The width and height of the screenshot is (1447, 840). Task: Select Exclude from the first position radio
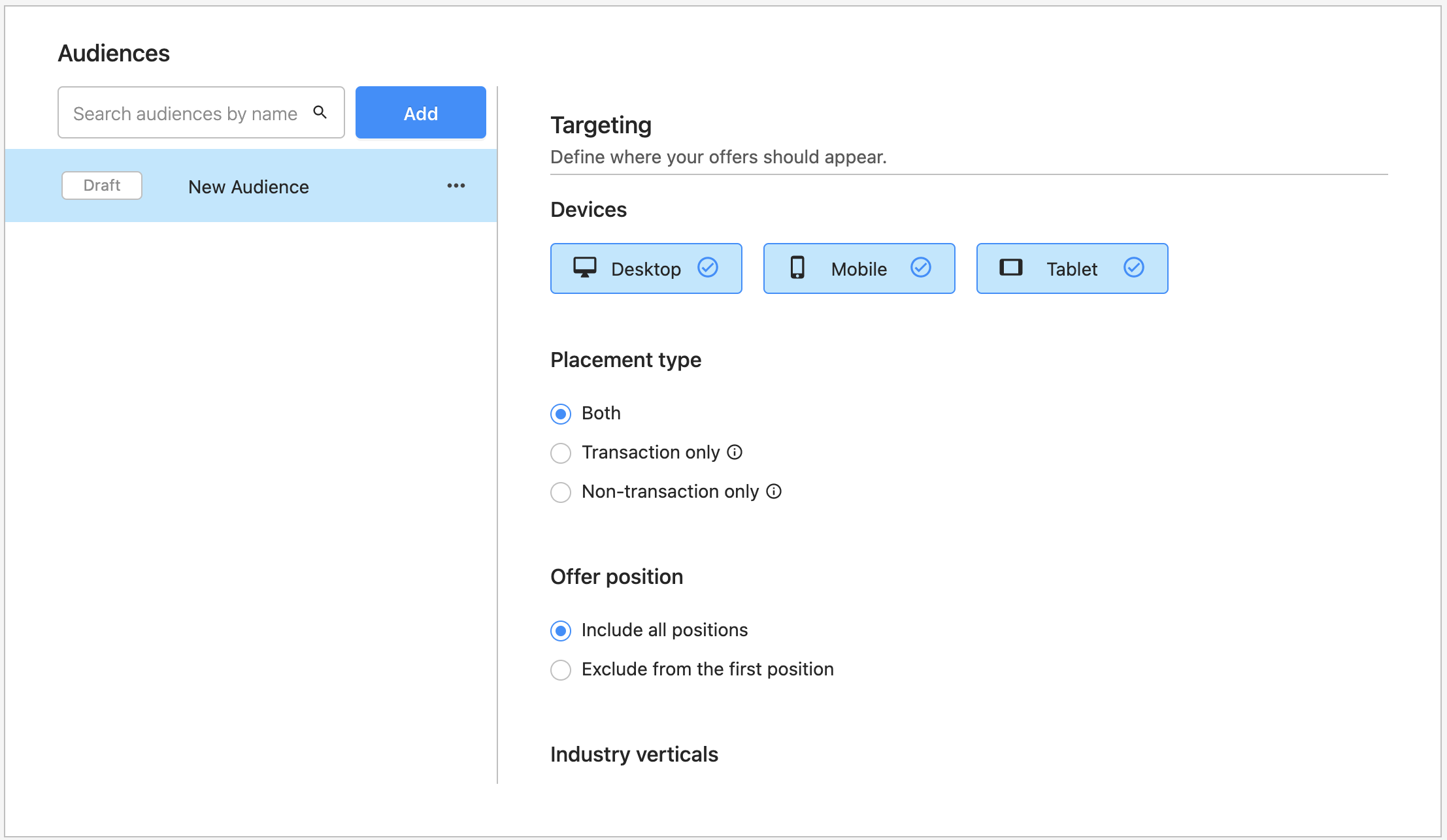[x=561, y=670]
